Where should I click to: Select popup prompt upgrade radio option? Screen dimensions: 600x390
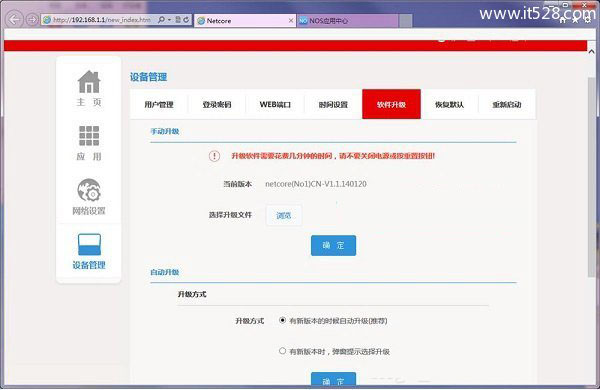tap(282, 351)
